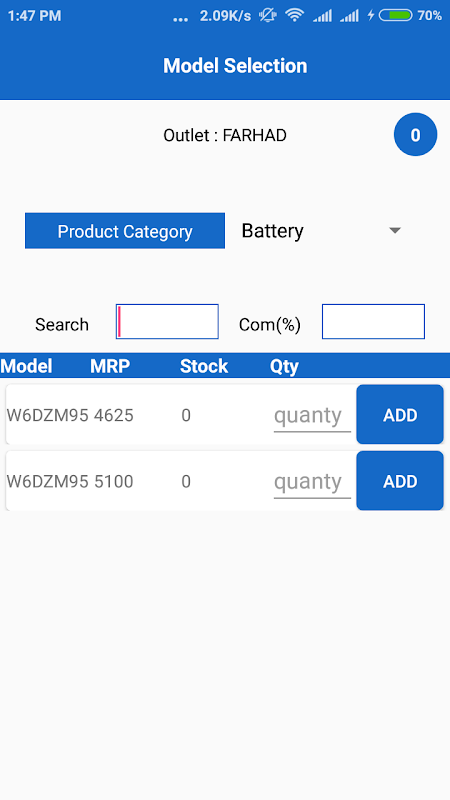The height and width of the screenshot is (800, 450).
Task: Tap the Wi-Fi status icon
Action: point(294,16)
